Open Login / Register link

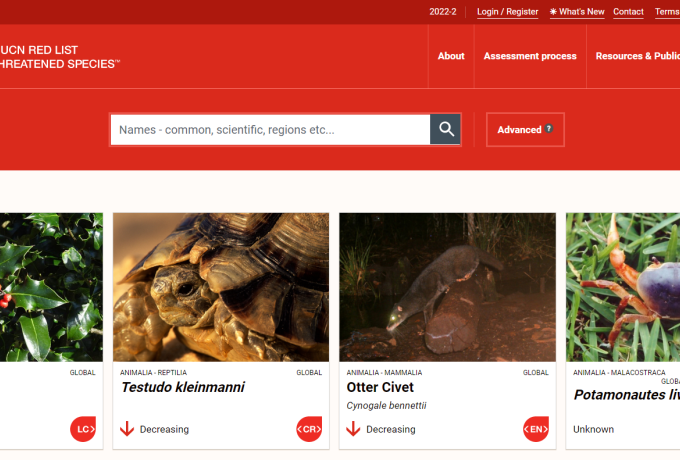point(507,12)
